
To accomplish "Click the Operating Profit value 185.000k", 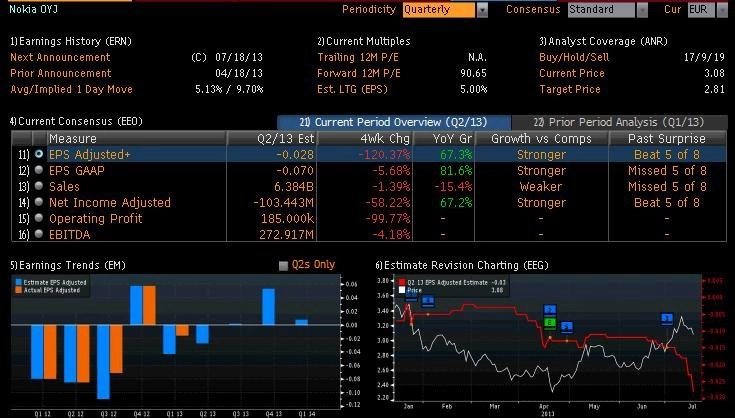I will click(287, 218).
